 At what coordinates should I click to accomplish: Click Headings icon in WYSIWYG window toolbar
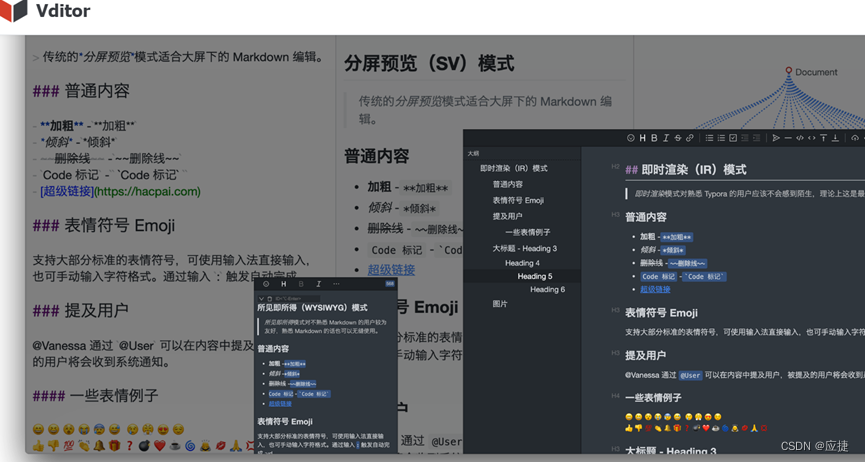pos(284,284)
